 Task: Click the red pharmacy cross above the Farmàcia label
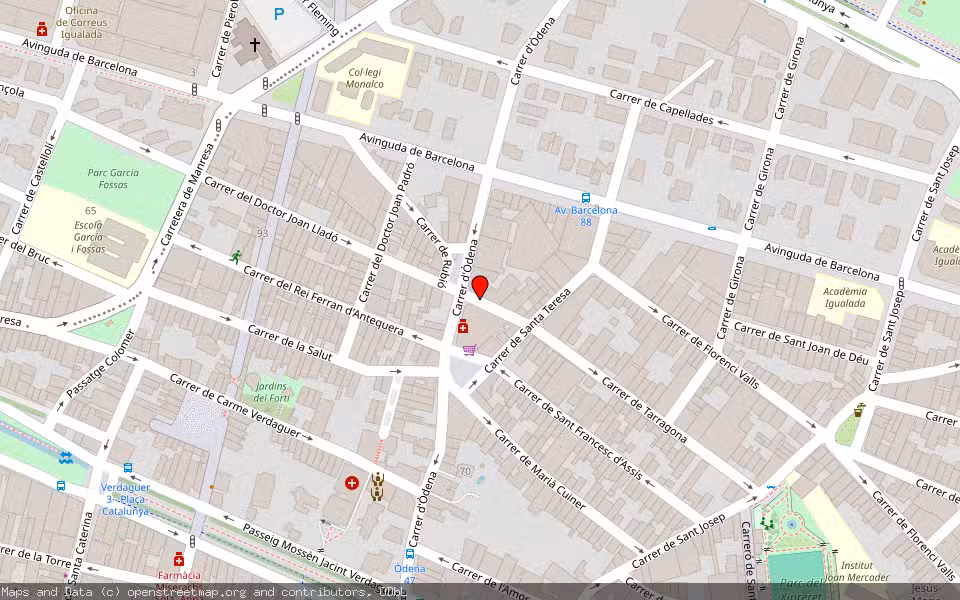(x=180, y=561)
